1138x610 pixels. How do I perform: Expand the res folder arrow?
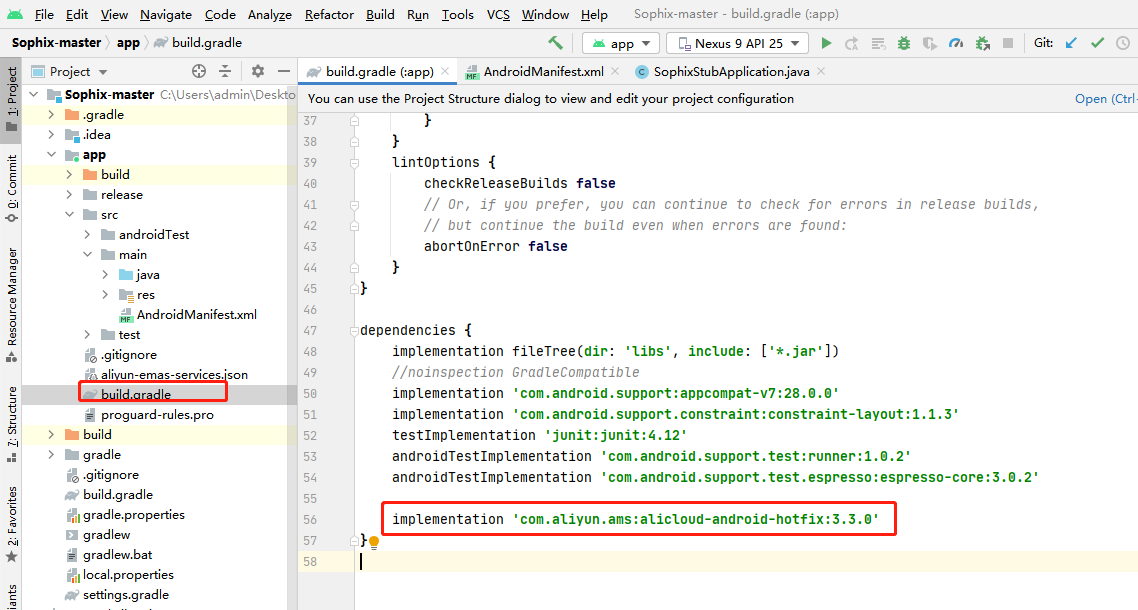point(105,294)
